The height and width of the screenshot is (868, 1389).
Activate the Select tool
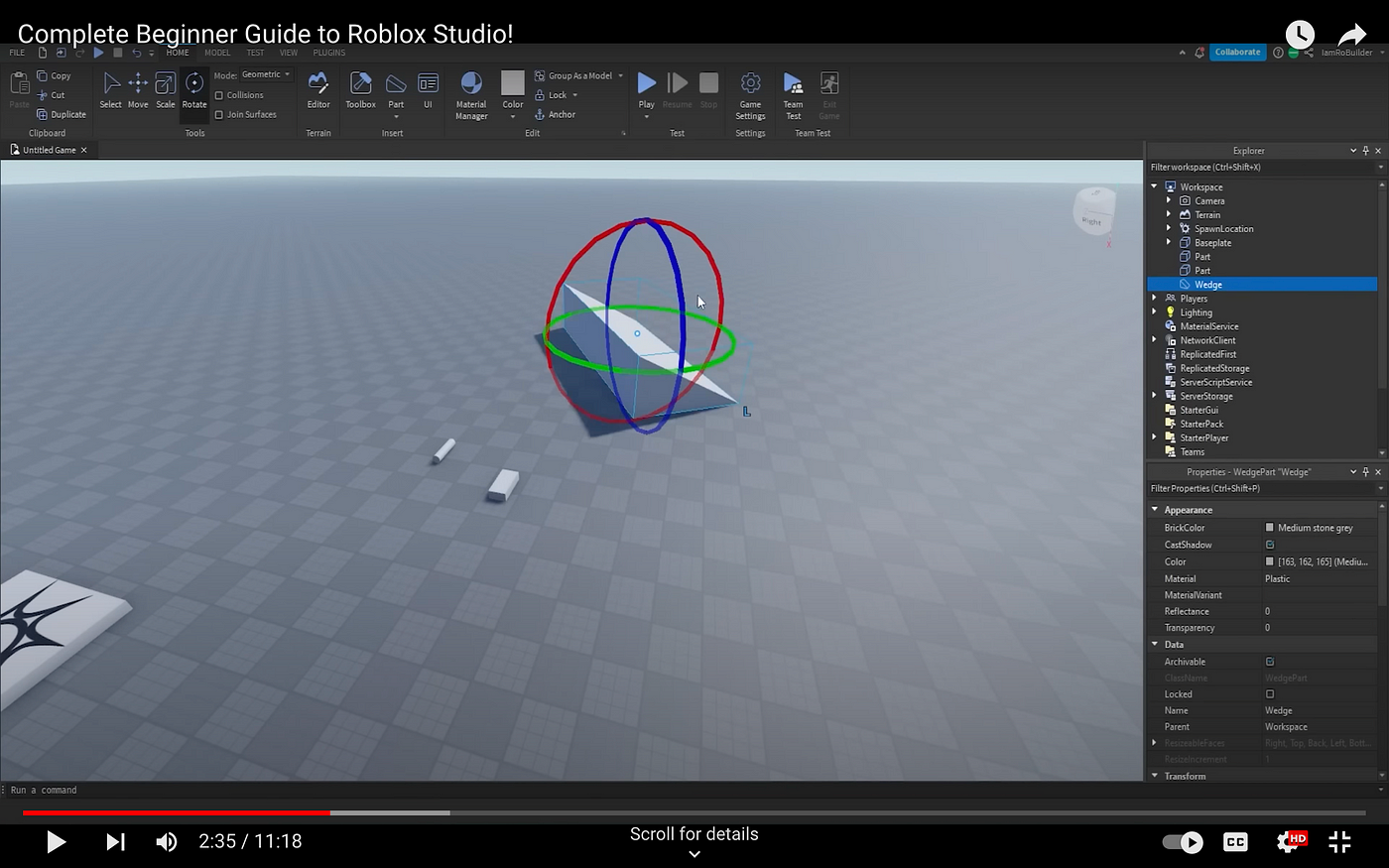click(111, 90)
